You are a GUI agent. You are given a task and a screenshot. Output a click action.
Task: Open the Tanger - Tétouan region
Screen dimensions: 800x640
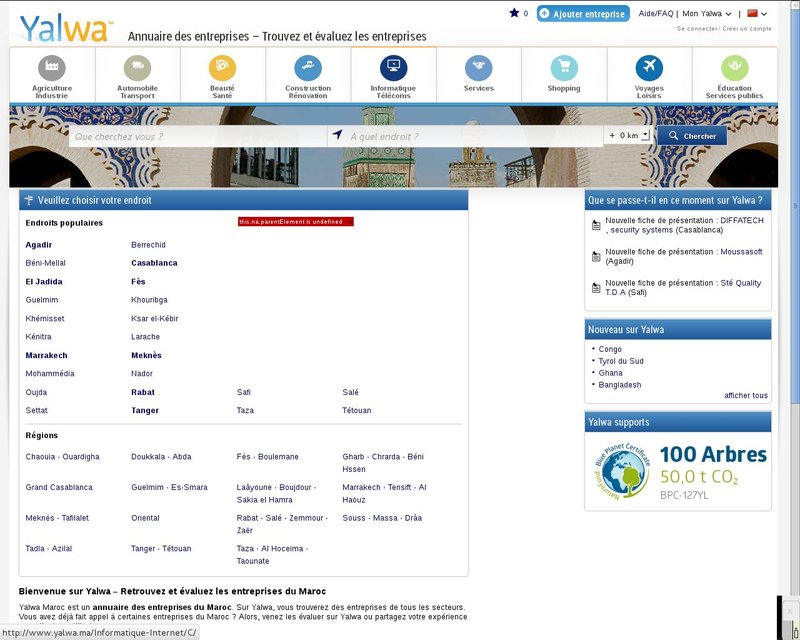coord(161,549)
